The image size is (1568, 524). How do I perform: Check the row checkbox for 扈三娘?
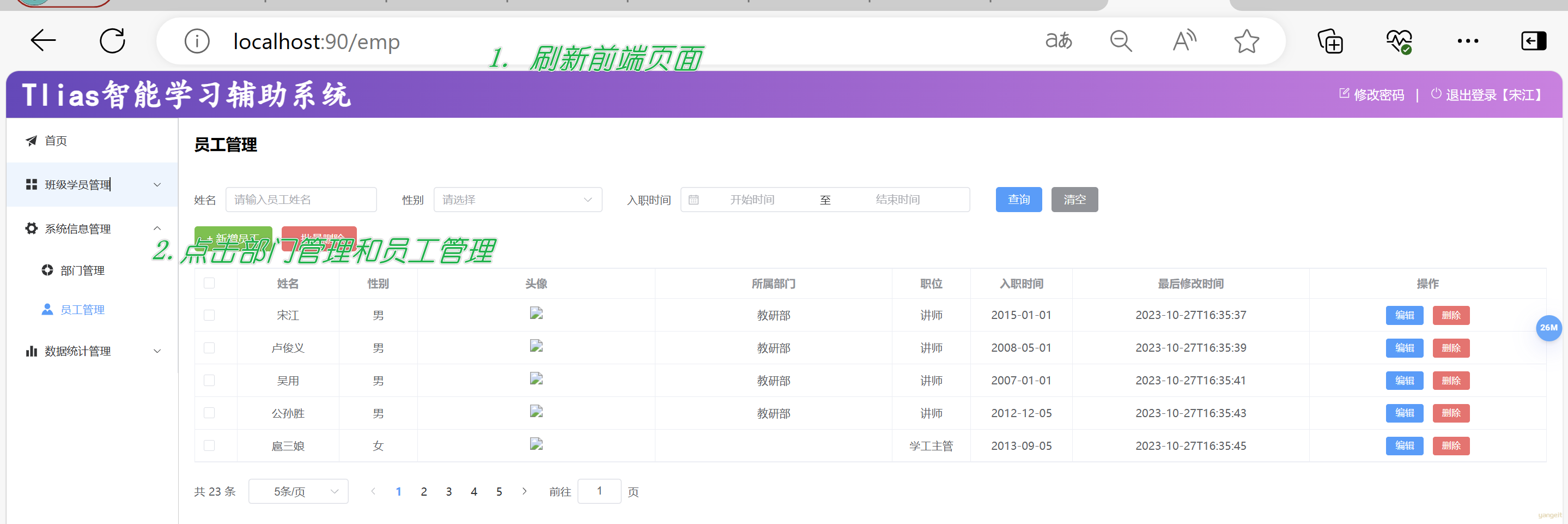pyautogui.click(x=209, y=445)
